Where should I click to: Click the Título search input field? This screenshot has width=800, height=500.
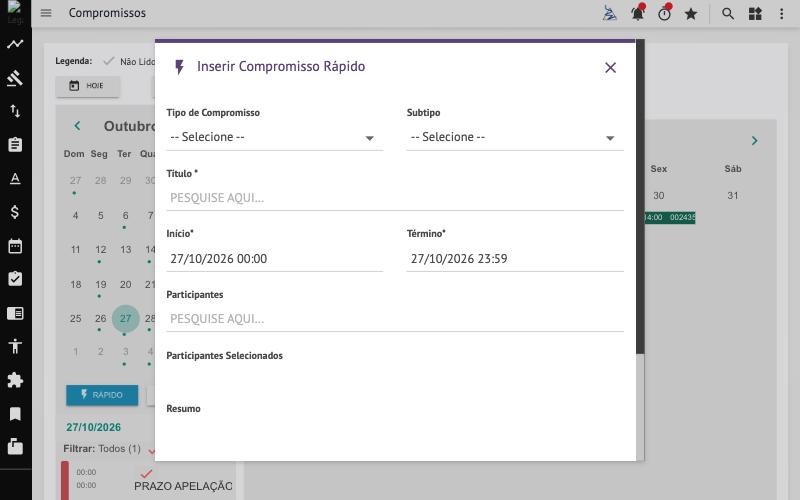[x=395, y=198]
